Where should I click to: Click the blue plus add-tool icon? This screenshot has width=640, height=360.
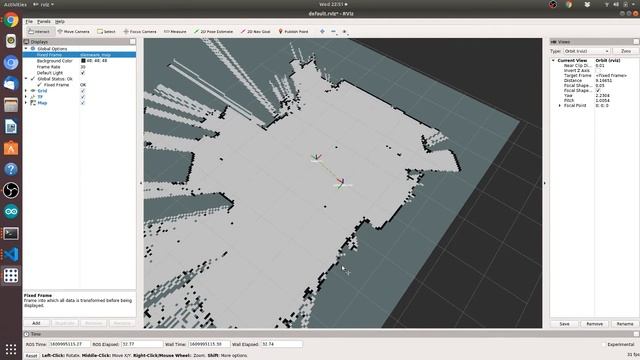click(322, 31)
